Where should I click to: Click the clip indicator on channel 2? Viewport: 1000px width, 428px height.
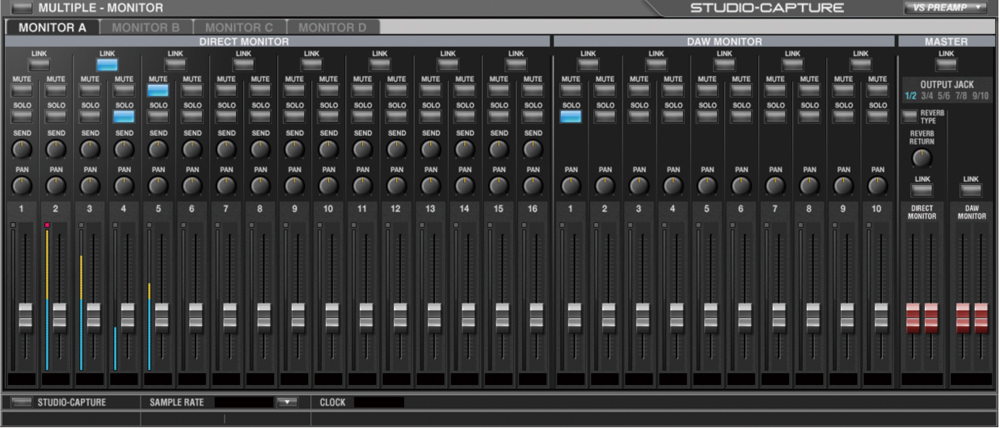point(47,225)
